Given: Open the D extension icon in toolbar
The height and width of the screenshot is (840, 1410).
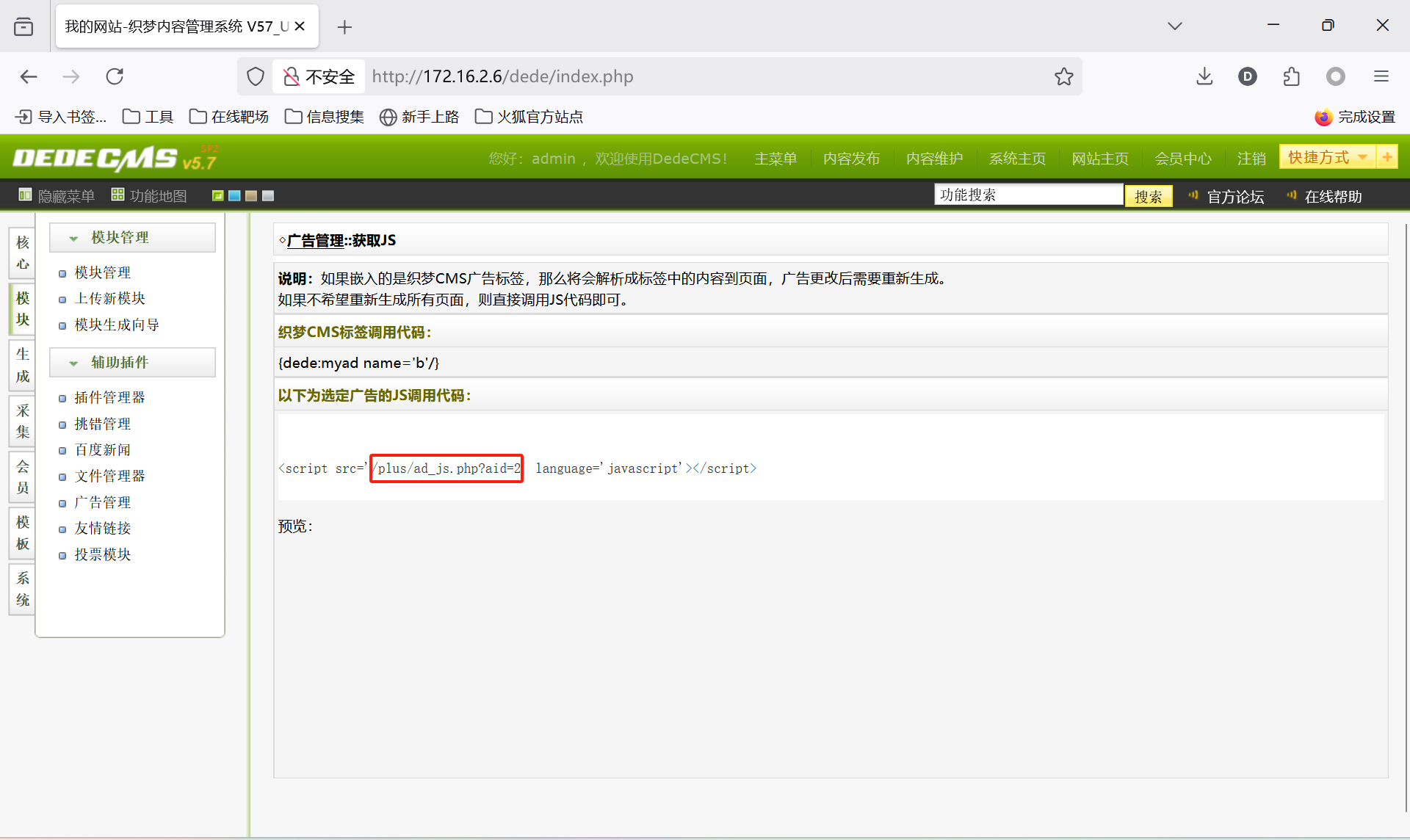Looking at the screenshot, I should [1248, 76].
